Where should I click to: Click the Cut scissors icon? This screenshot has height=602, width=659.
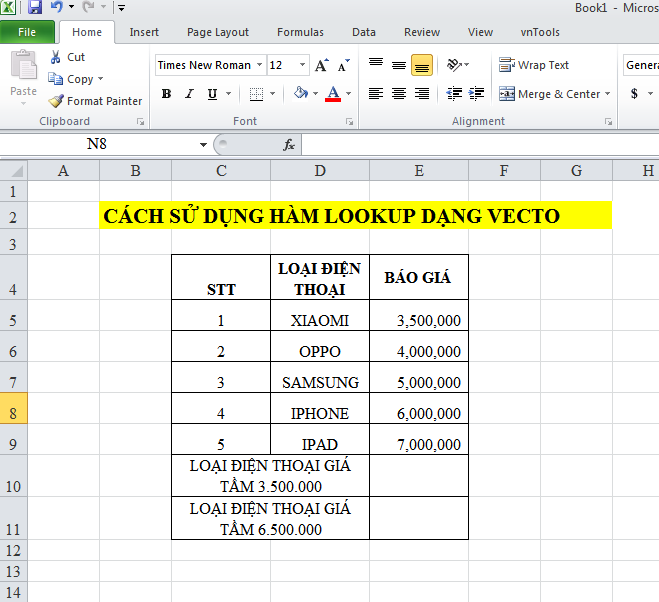click(55, 57)
